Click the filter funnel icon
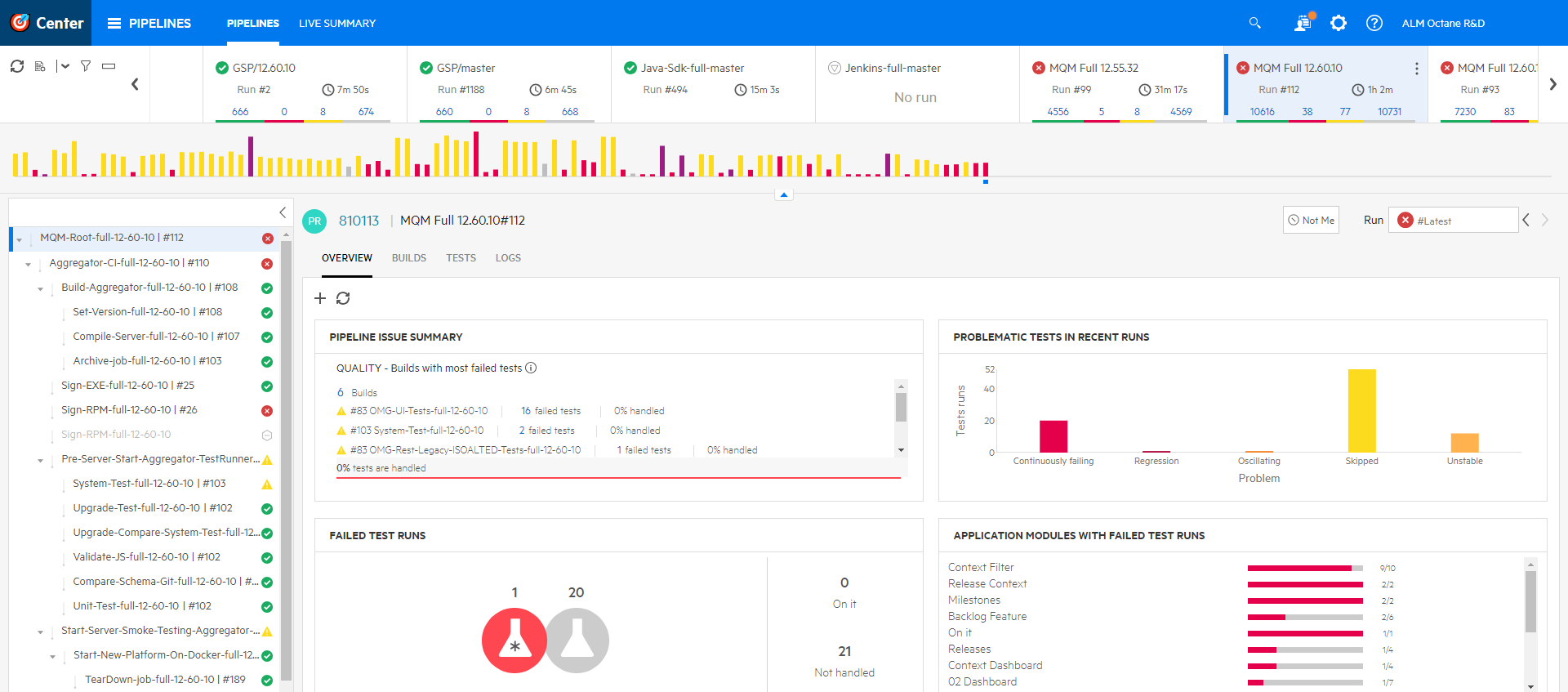Viewport: 1568px width, 692px height. [86, 66]
